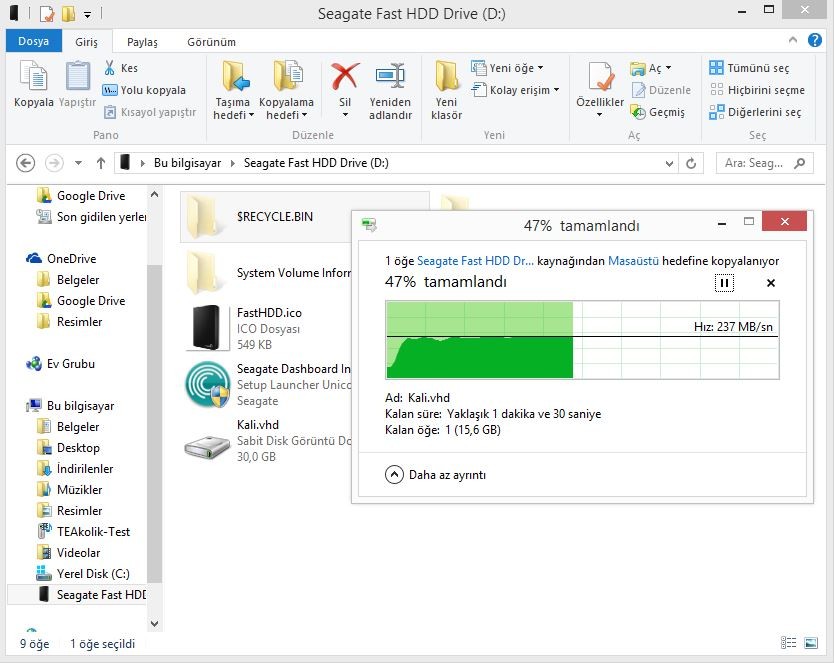Go back with the left arrow button
Screen dimensions: 834x663
(x=26, y=163)
